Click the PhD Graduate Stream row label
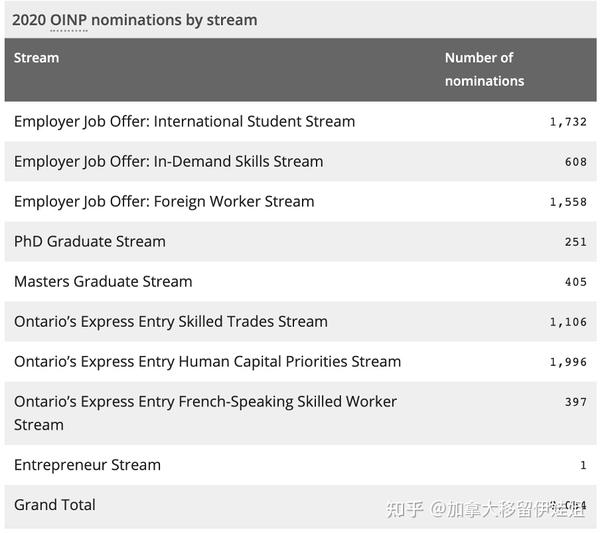Screen dimensions: 600x534 90,242
